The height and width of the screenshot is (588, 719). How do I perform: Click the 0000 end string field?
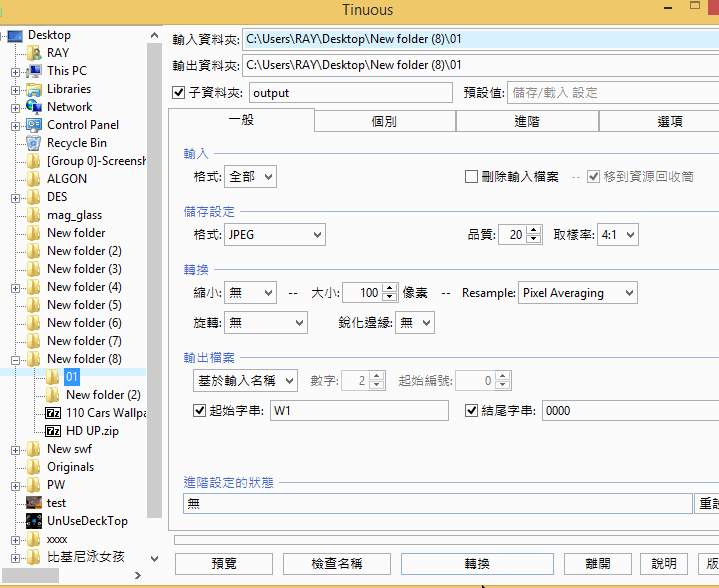631,410
